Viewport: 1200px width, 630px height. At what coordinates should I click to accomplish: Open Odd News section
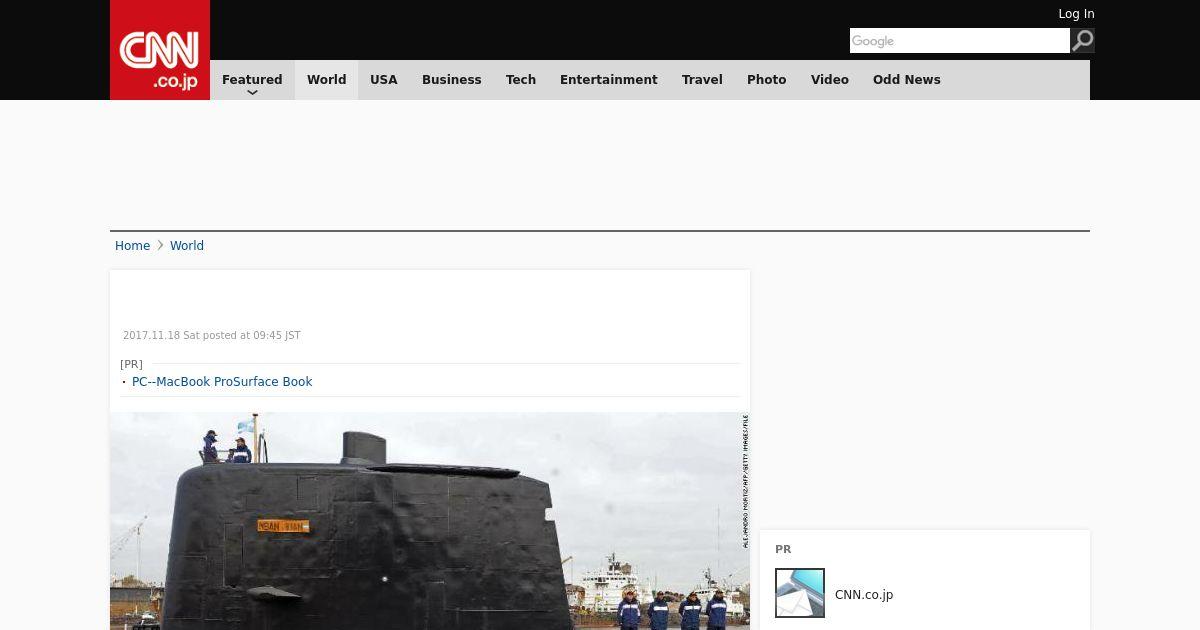point(907,80)
